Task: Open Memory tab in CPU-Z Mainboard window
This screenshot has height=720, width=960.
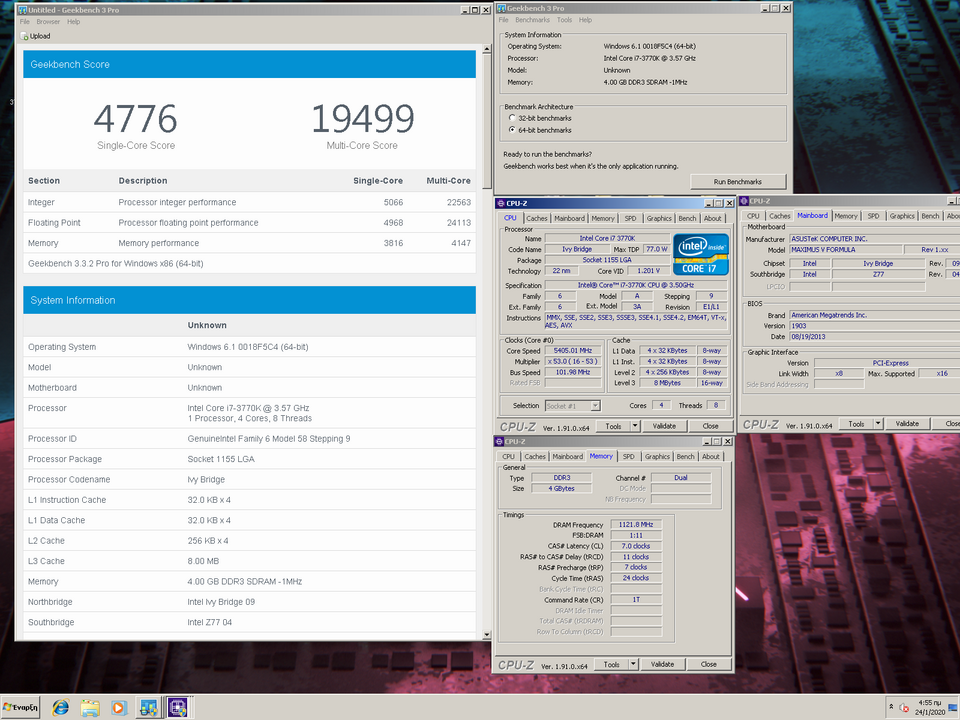Action: point(846,216)
